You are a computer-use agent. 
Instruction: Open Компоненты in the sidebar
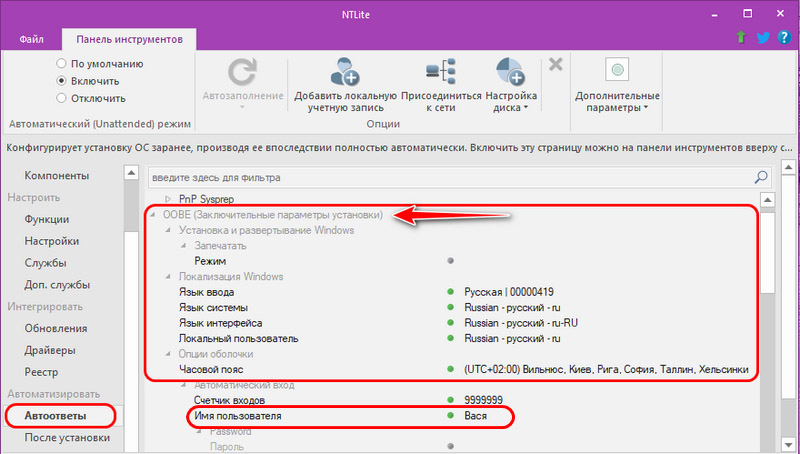(57, 175)
